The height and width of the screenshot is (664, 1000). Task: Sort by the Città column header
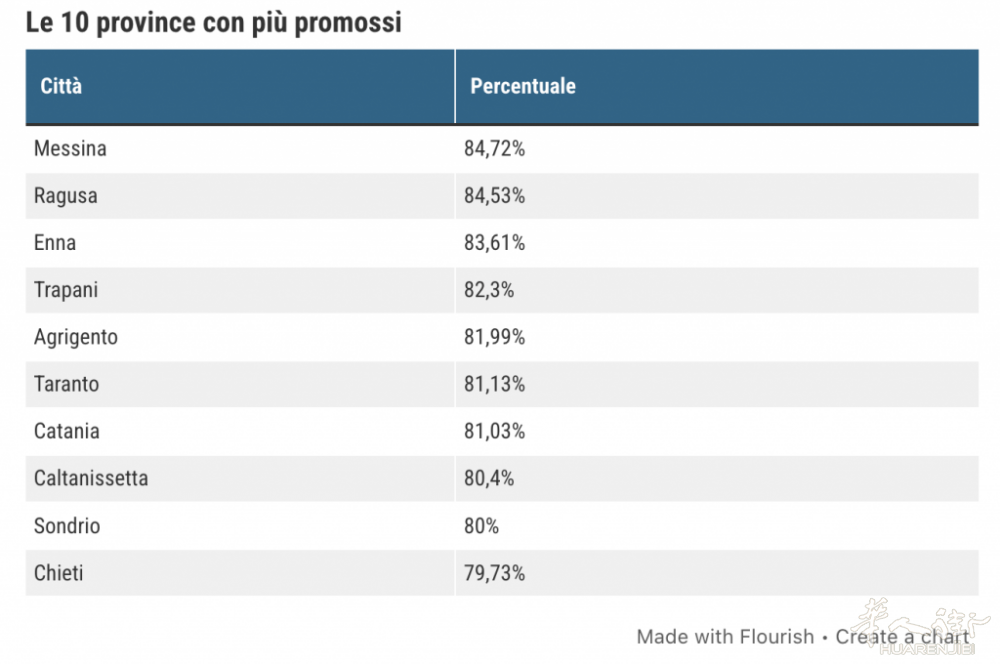61,86
